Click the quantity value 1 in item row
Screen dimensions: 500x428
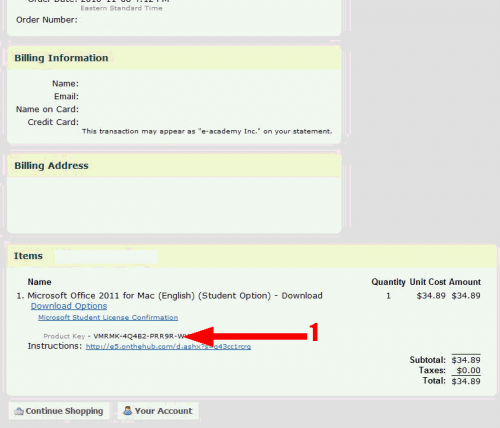click(388, 296)
